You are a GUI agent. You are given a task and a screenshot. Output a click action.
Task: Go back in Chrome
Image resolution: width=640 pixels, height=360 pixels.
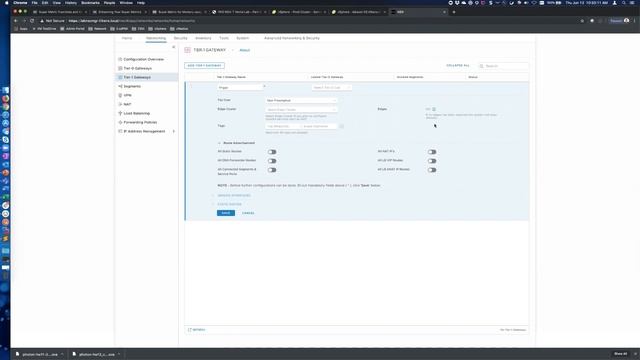(x=16, y=20)
